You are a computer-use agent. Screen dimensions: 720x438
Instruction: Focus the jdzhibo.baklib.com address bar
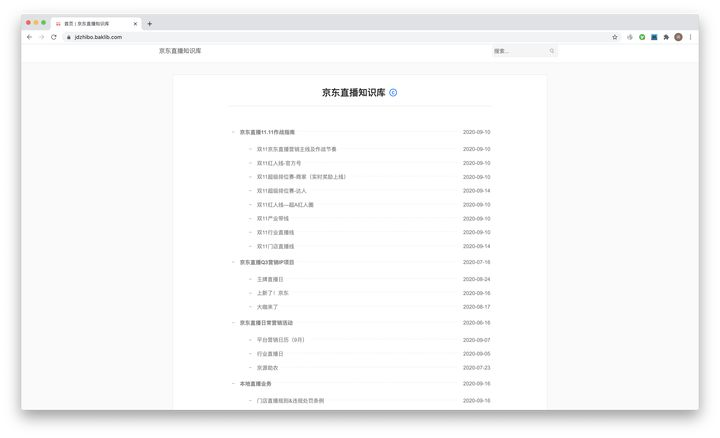340,37
